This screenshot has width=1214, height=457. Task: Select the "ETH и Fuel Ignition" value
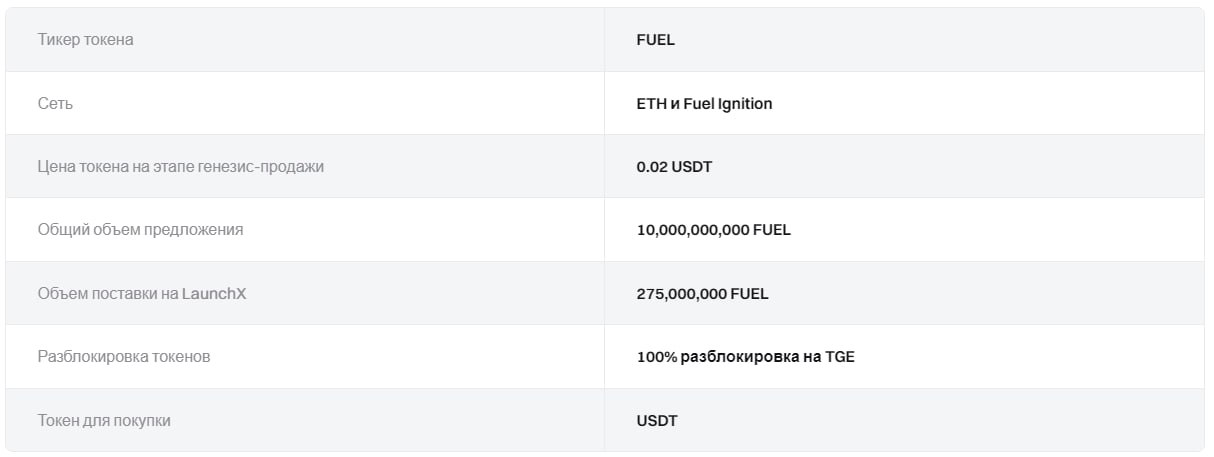[x=704, y=103]
